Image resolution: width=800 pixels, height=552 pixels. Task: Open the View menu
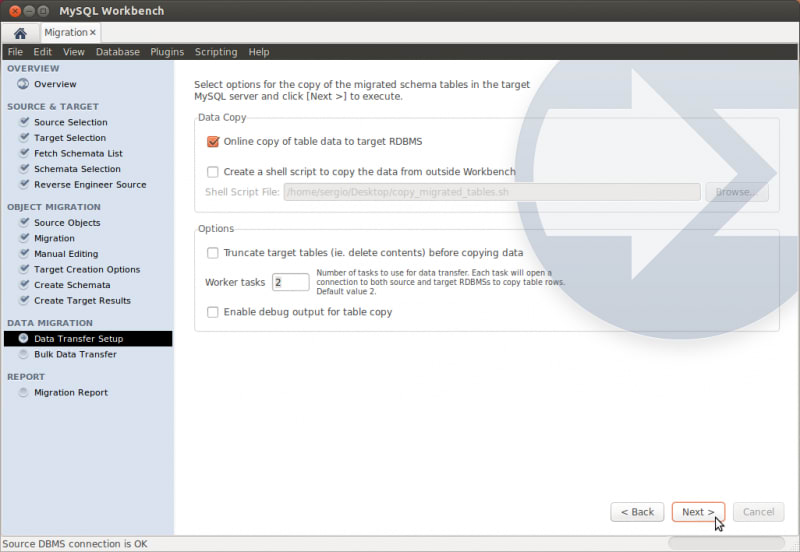(x=74, y=52)
